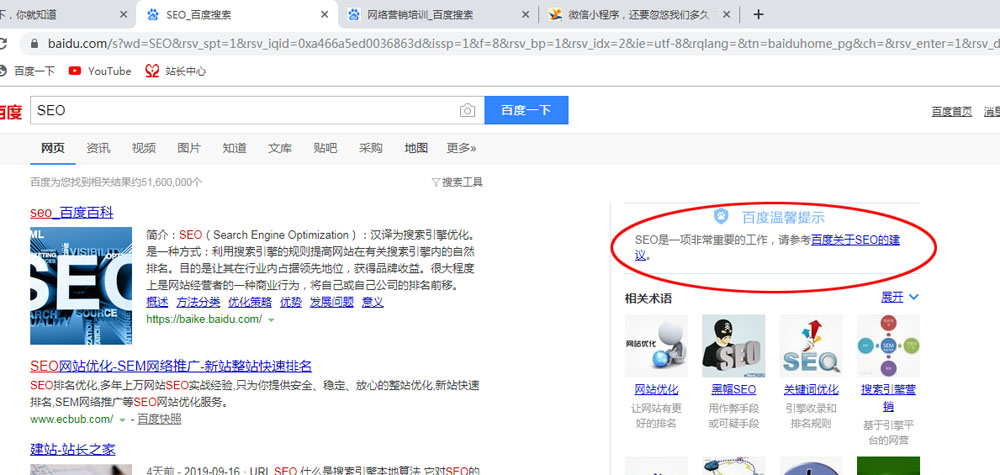This screenshot has width=1000, height=475.
Task: Select the 文库 search category
Action: [280, 148]
